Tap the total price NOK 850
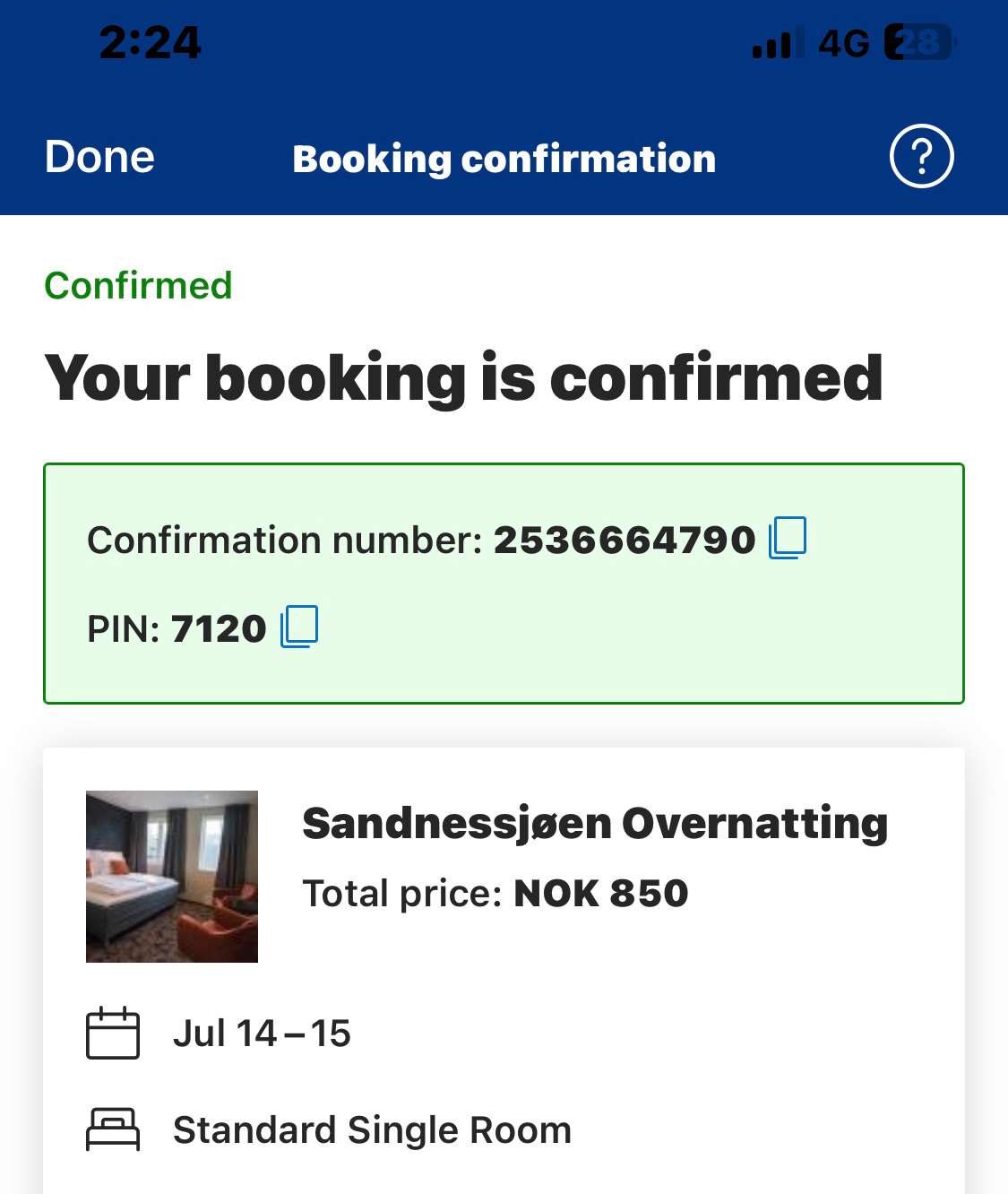Screen dimensions: 1008x1194 click(x=600, y=893)
